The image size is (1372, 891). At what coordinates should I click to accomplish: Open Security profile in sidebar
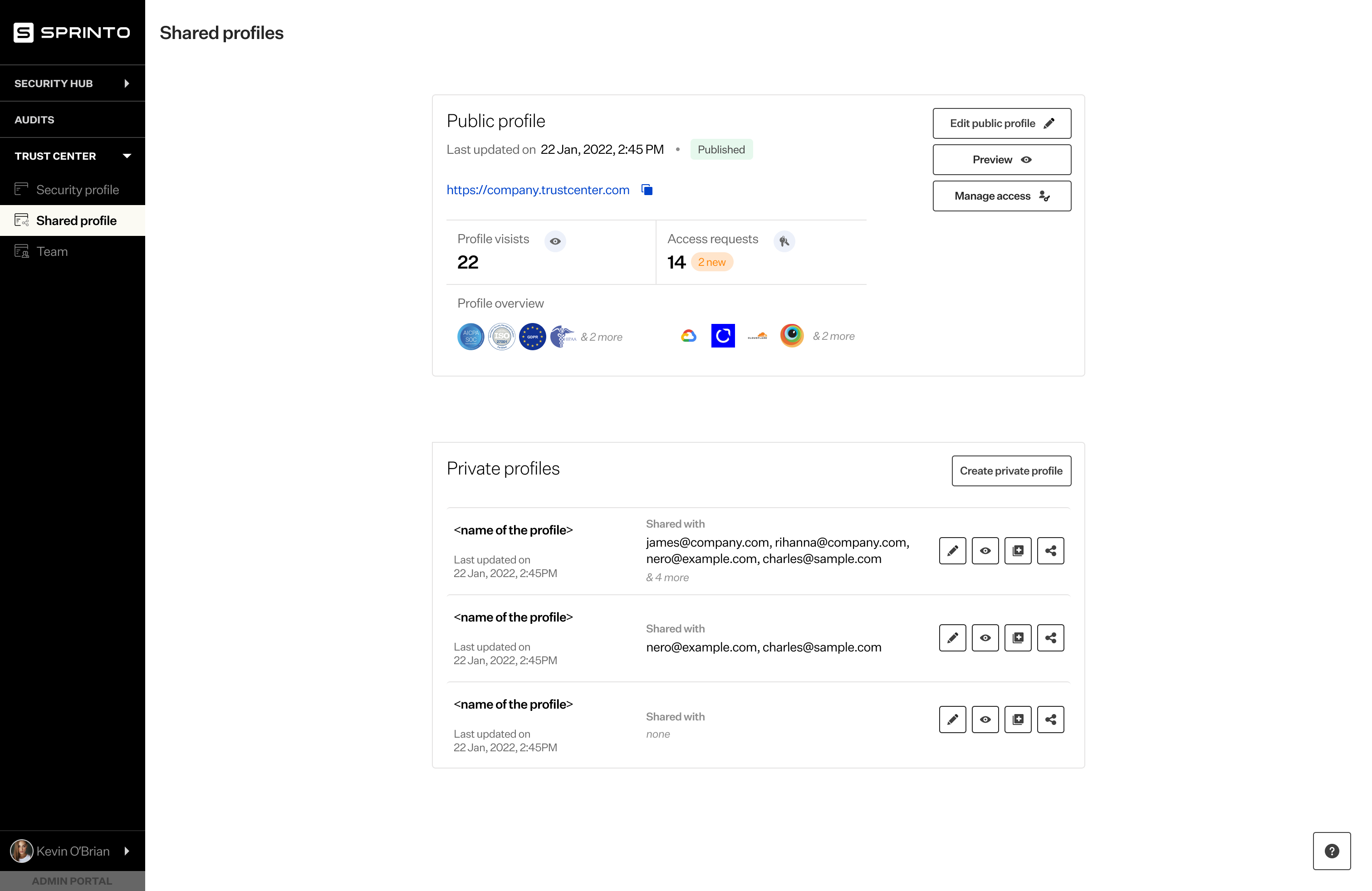click(x=77, y=190)
